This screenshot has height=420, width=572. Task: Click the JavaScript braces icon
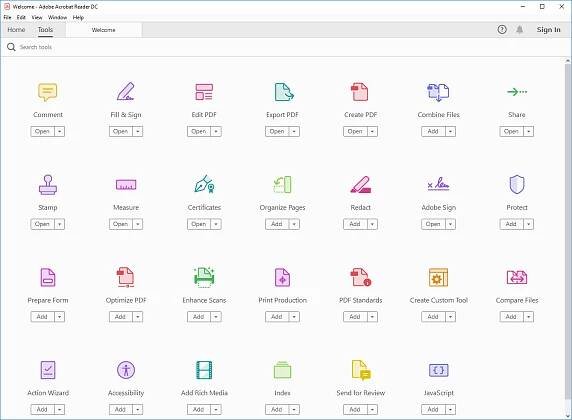(x=438, y=370)
